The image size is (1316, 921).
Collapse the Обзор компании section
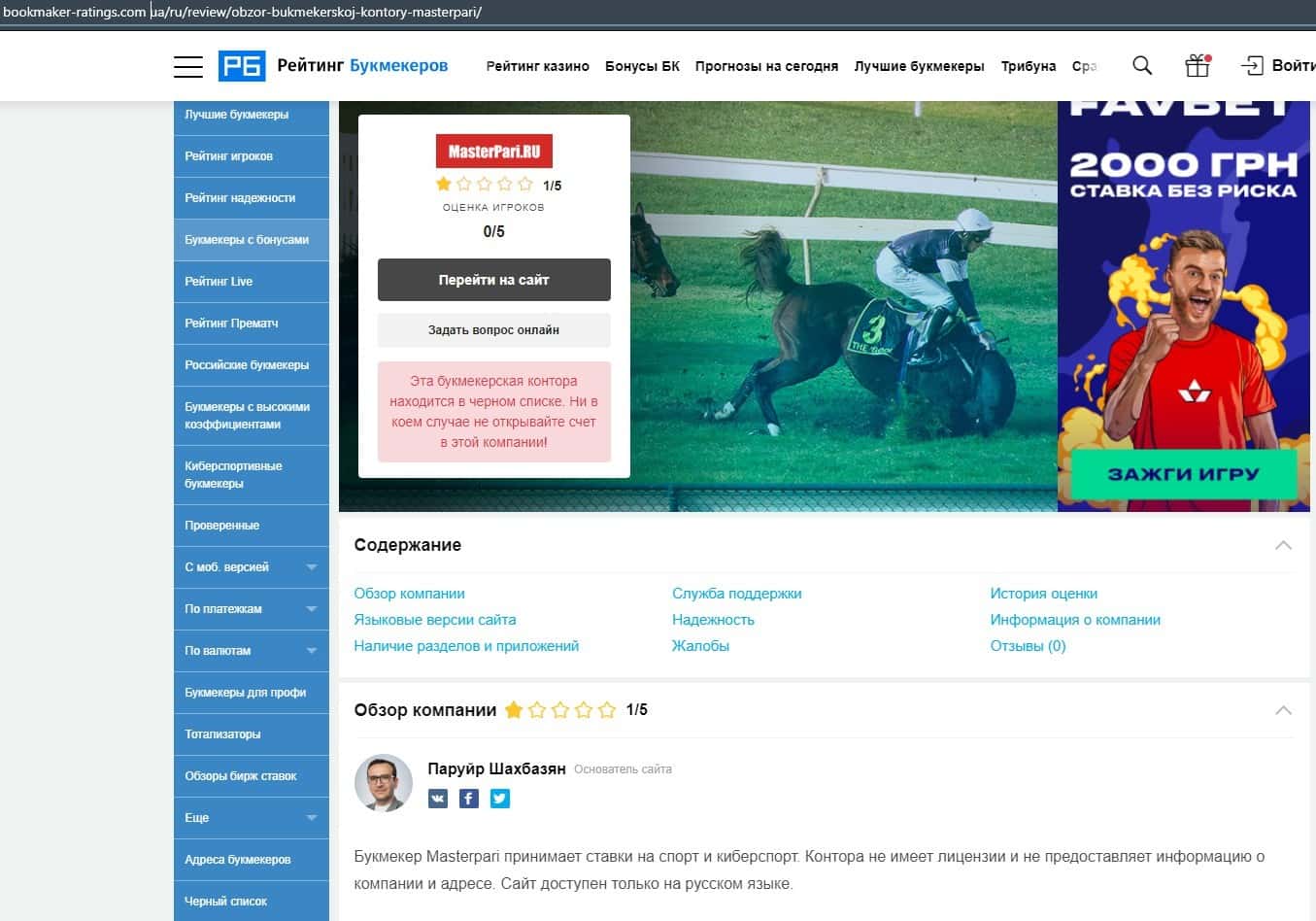[x=1283, y=710]
